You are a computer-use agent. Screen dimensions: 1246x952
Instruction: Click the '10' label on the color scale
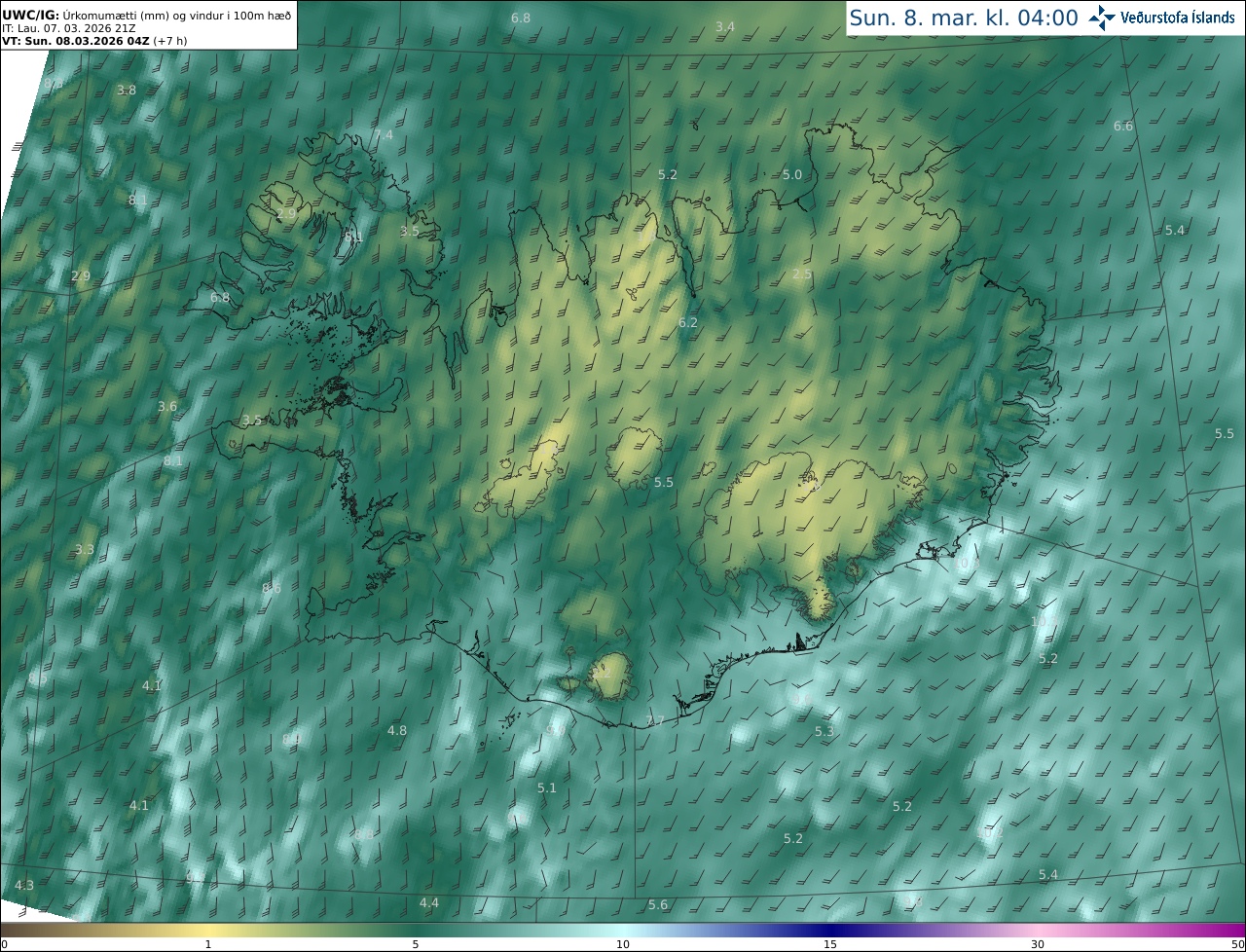click(623, 944)
